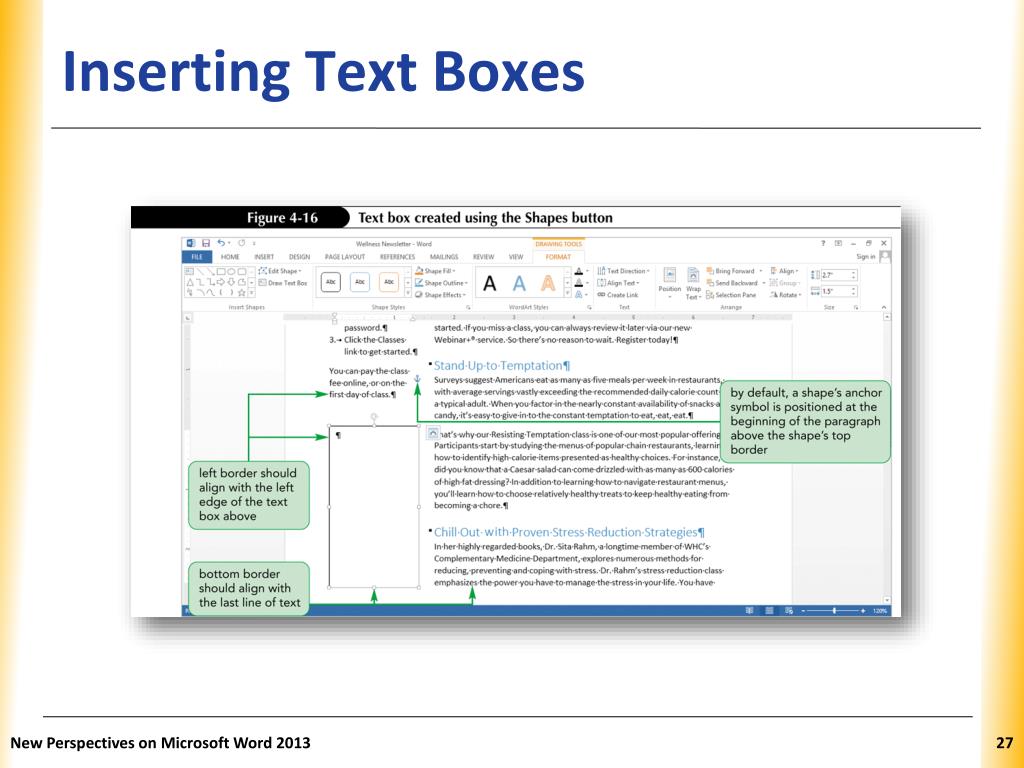This screenshot has width=1024, height=768.
Task: Click the Undo arrow icon
Action: (x=221, y=243)
